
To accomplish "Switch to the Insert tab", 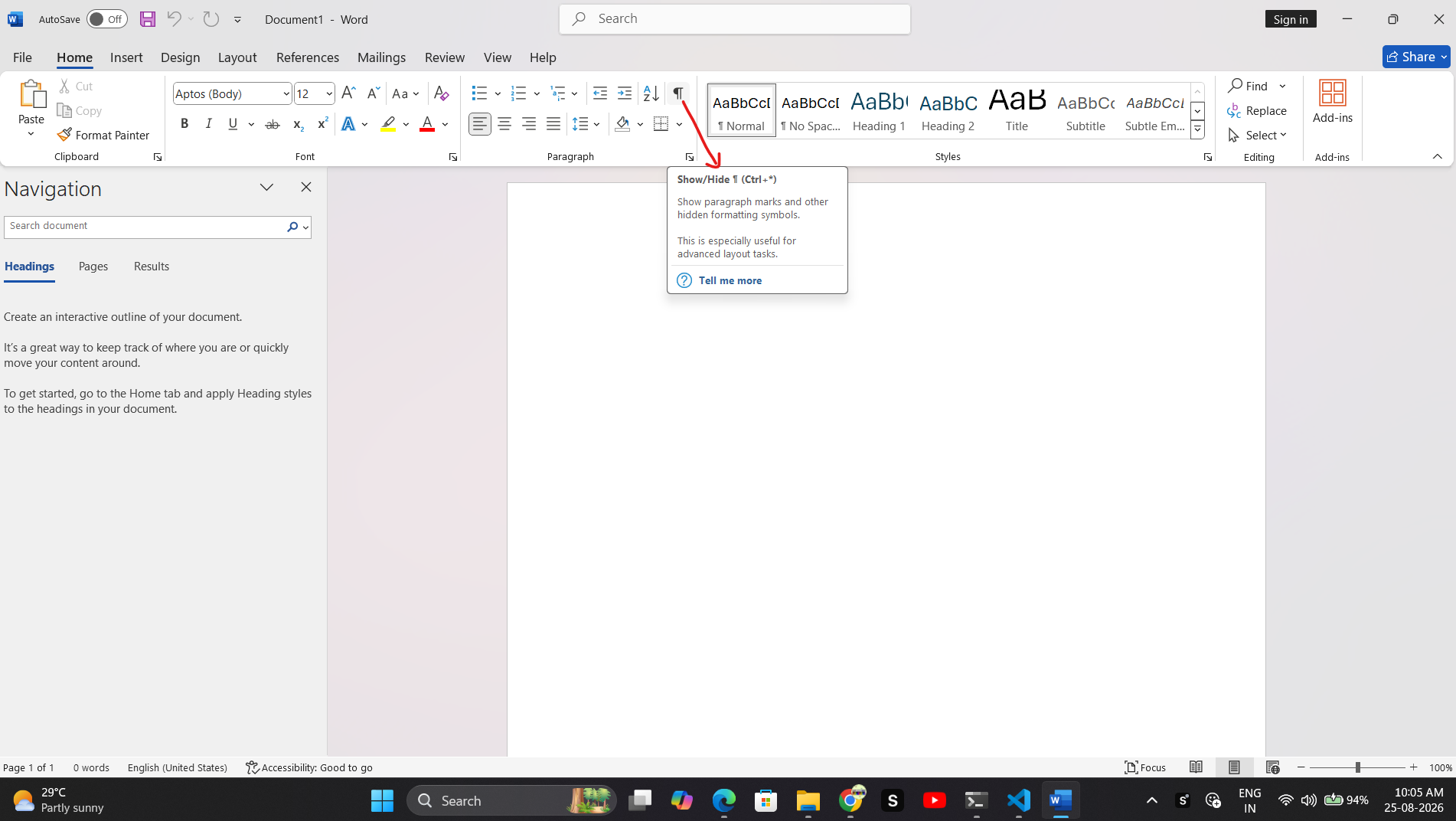I will [126, 57].
